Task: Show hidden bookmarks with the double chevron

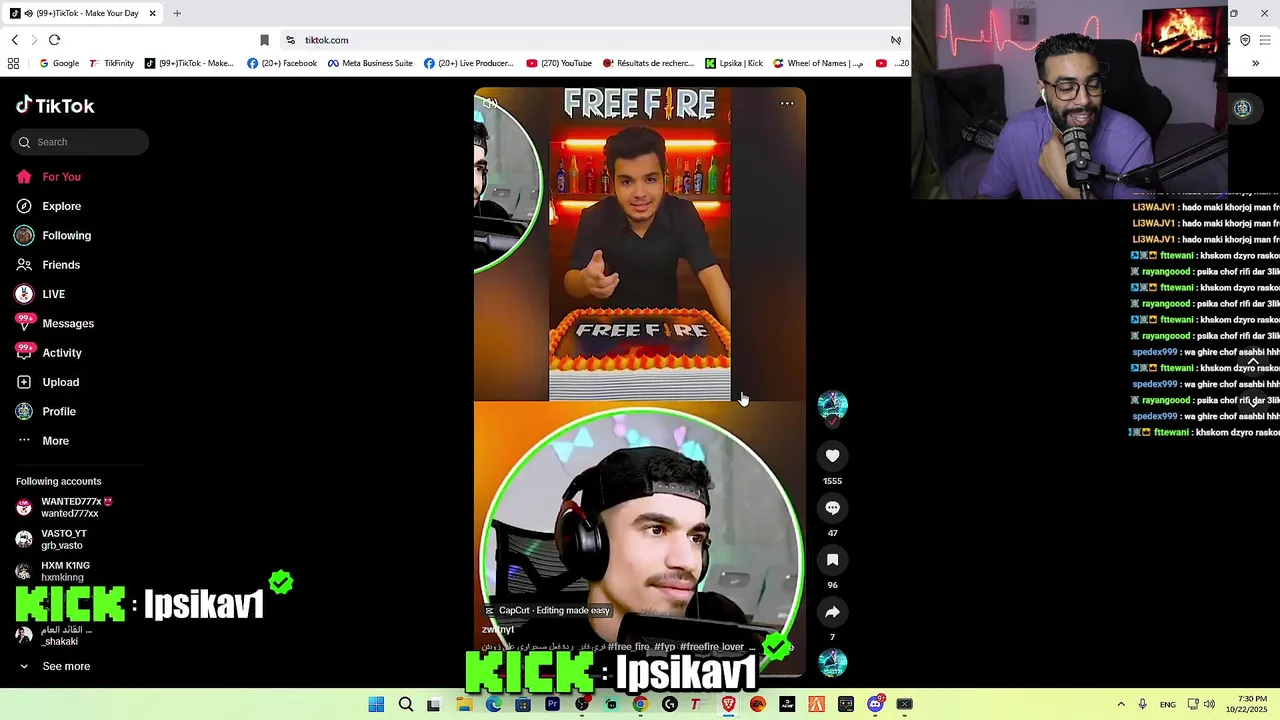Action: coord(1255,63)
